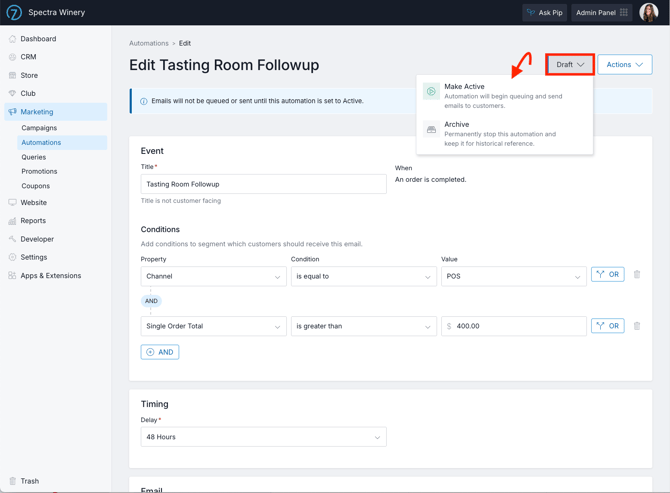Open the POS value dropdown
Image resolution: width=670 pixels, height=493 pixels.
(x=514, y=276)
